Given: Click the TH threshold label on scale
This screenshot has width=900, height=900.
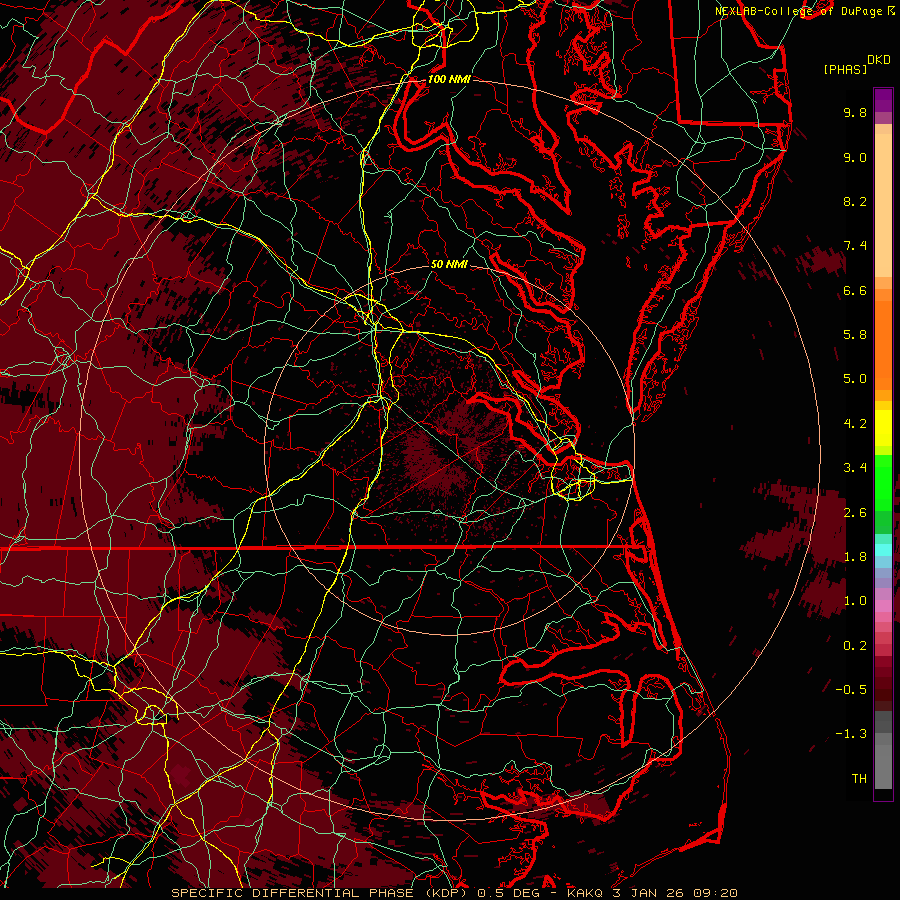Looking at the screenshot, I should click(x=859, y=778).
